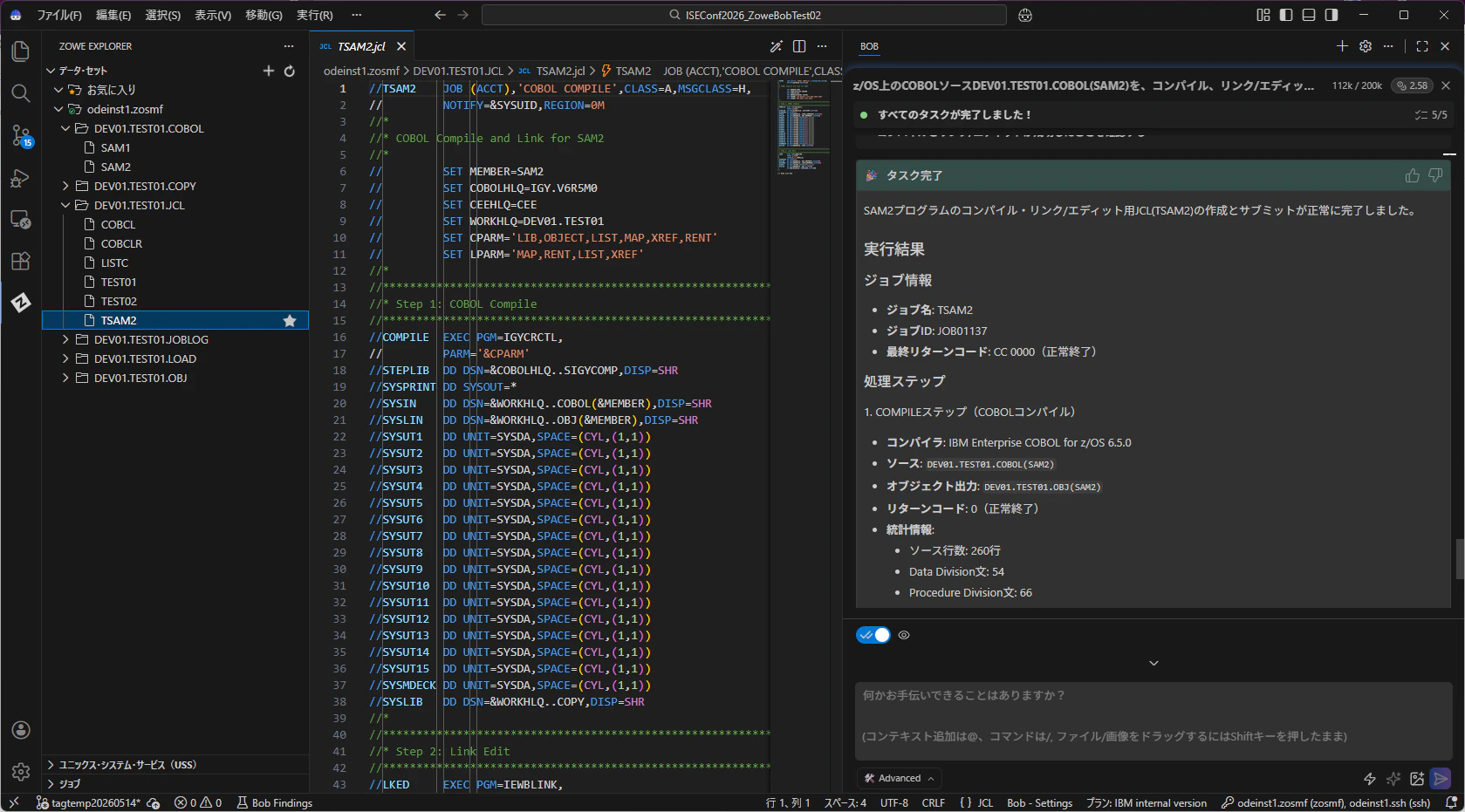Open the Search view in the activity bar
Screen dimensions: 1465x812
click(x=21, y=93)
